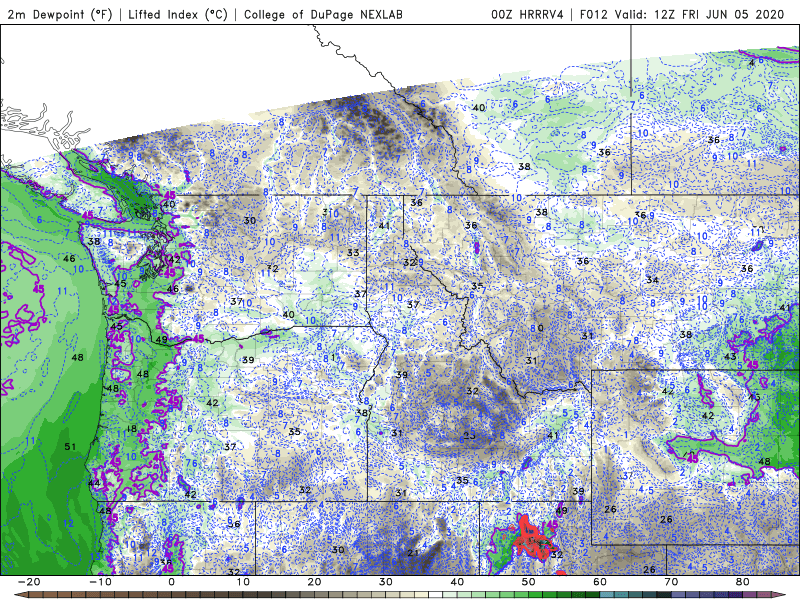Screen dimensions: 800x600
Task: Click the 40 label under the color scale
Action: (x=457, y=582)
